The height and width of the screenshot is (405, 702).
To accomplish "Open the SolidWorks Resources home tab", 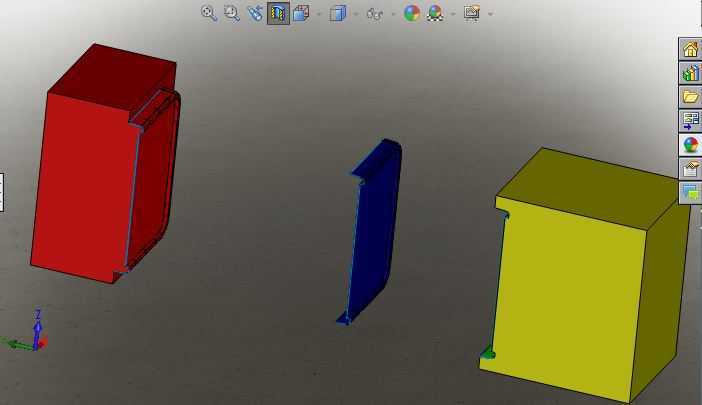I will 690,49.
